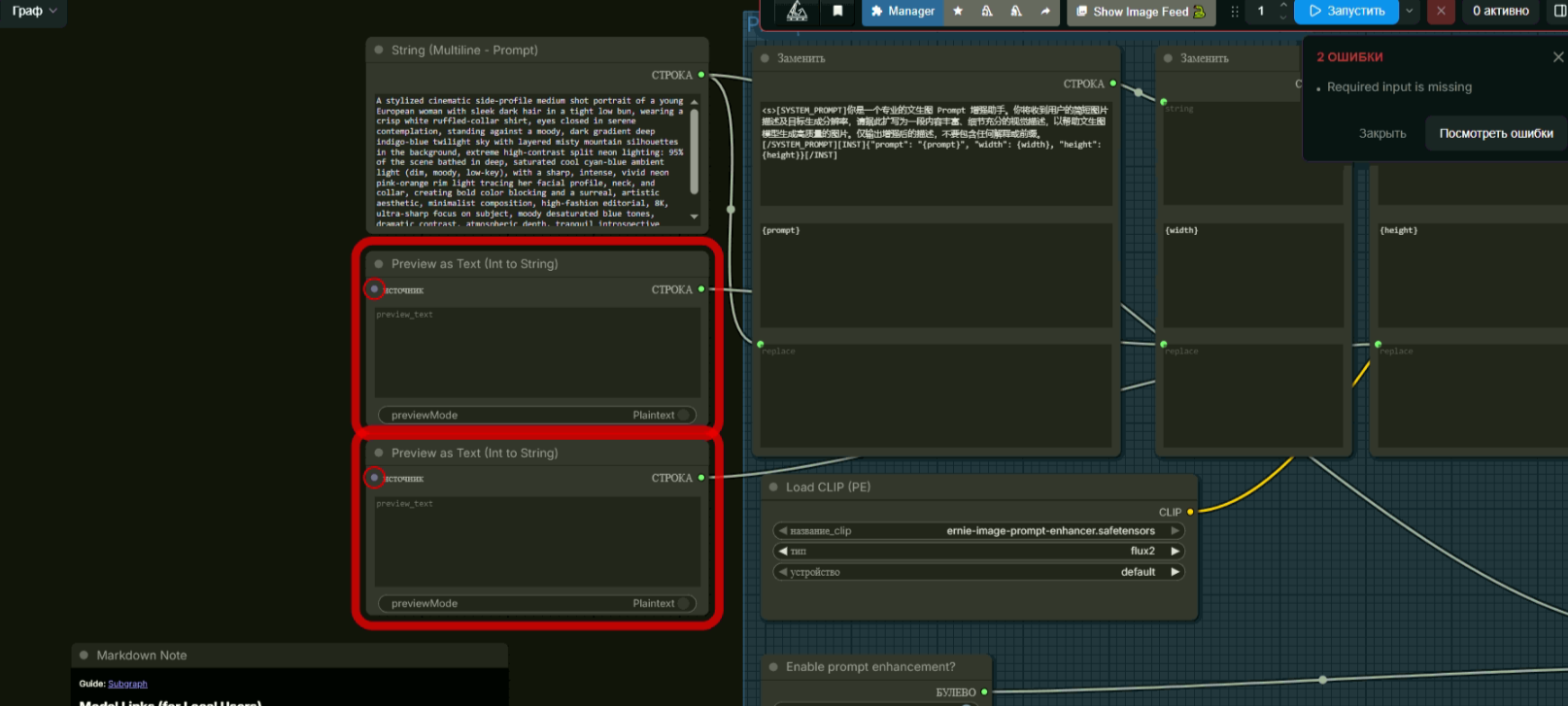
Task: Open the ComfyUI logo menu icon
Action: 797,11
